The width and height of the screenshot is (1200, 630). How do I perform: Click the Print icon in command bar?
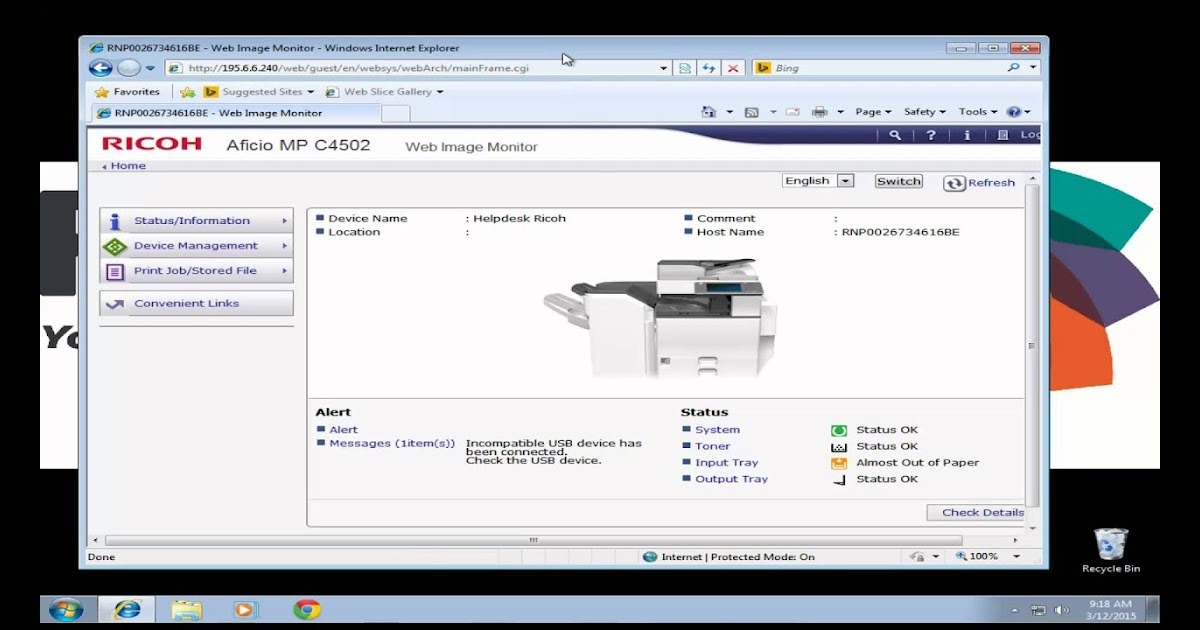[x=820, y=112]
